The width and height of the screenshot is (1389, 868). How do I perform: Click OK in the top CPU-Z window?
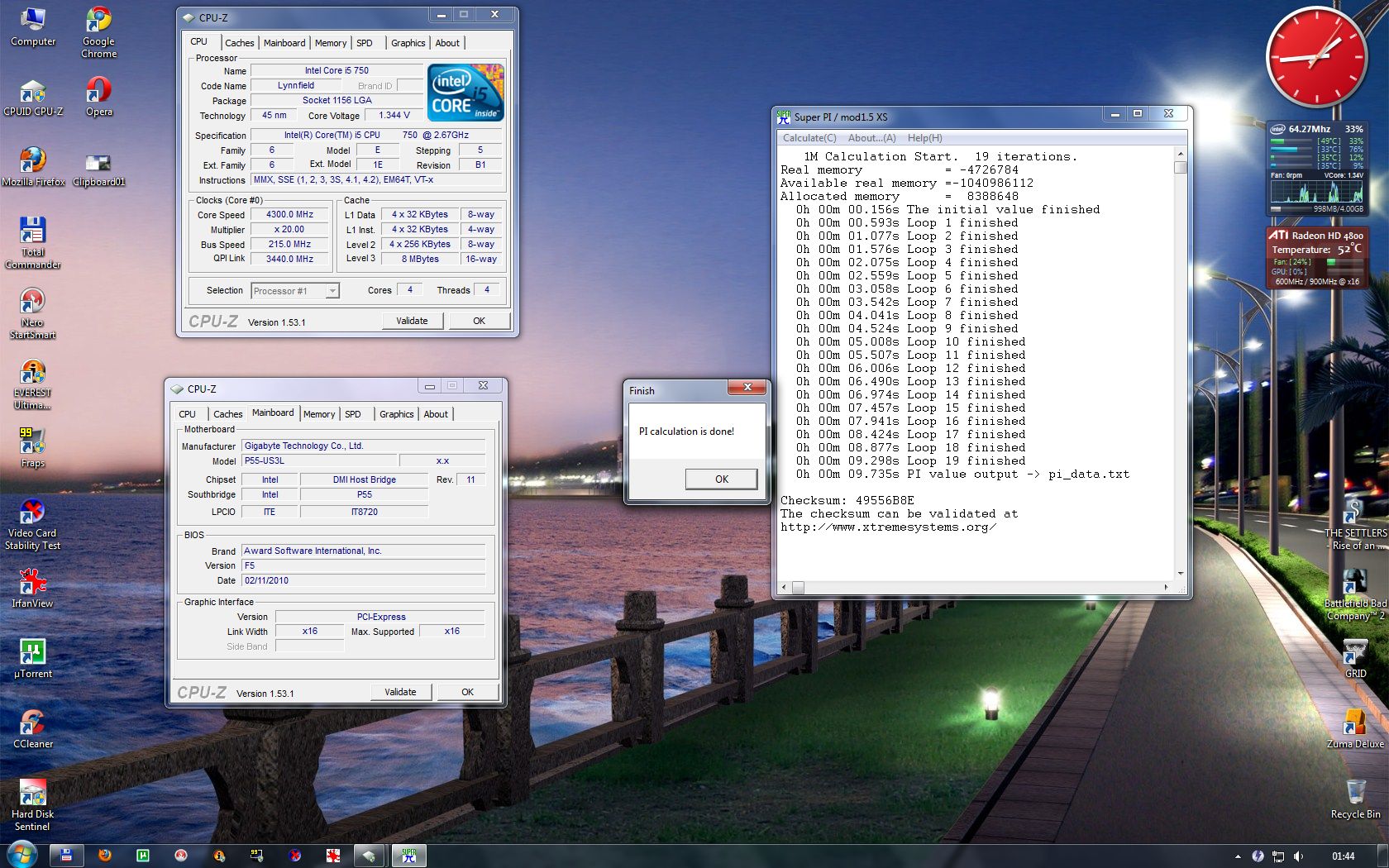click(480, 321)
